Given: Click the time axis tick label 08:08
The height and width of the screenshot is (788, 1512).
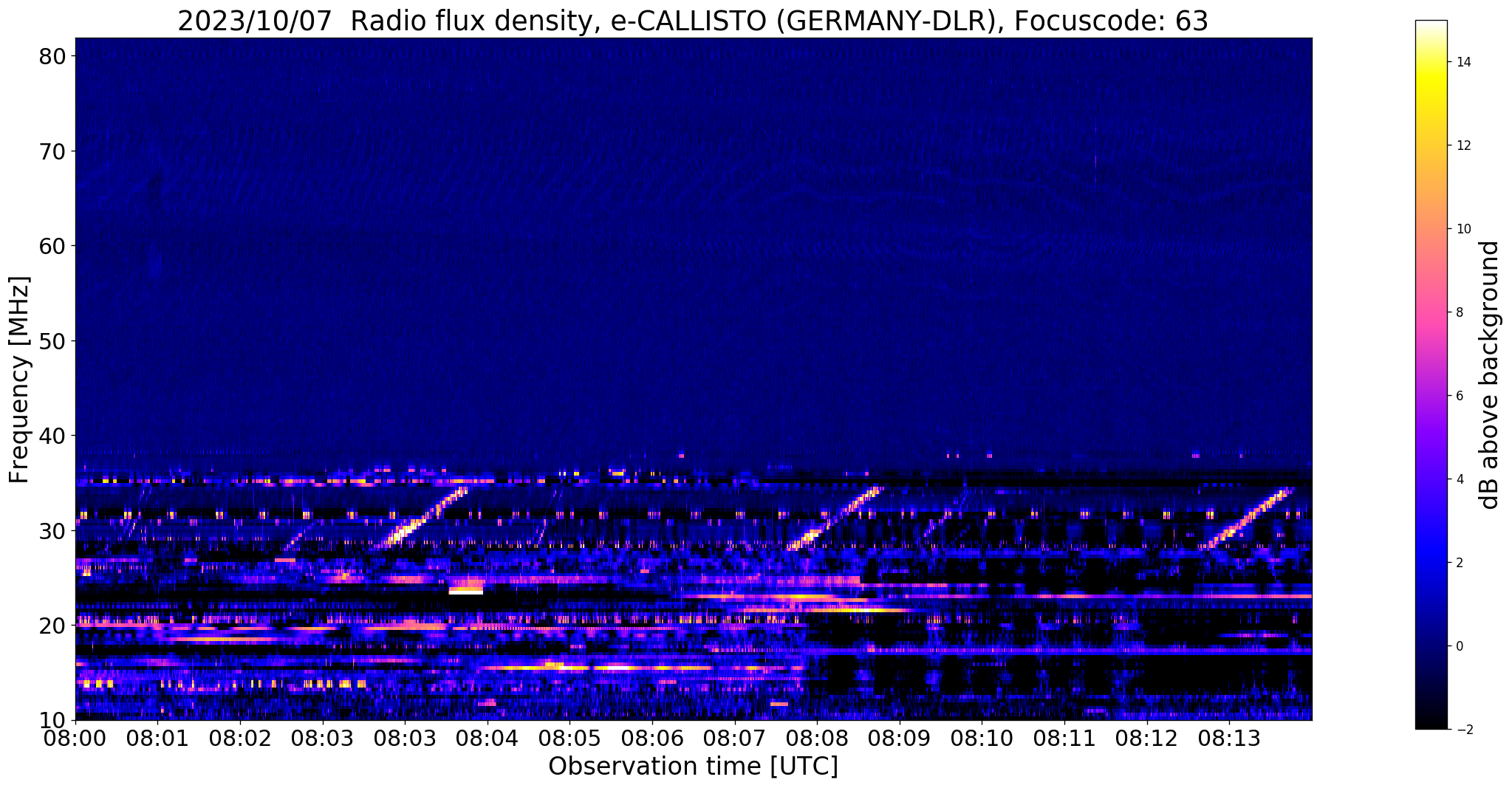Looking at the screenshot, I should [x=817, y=737].
